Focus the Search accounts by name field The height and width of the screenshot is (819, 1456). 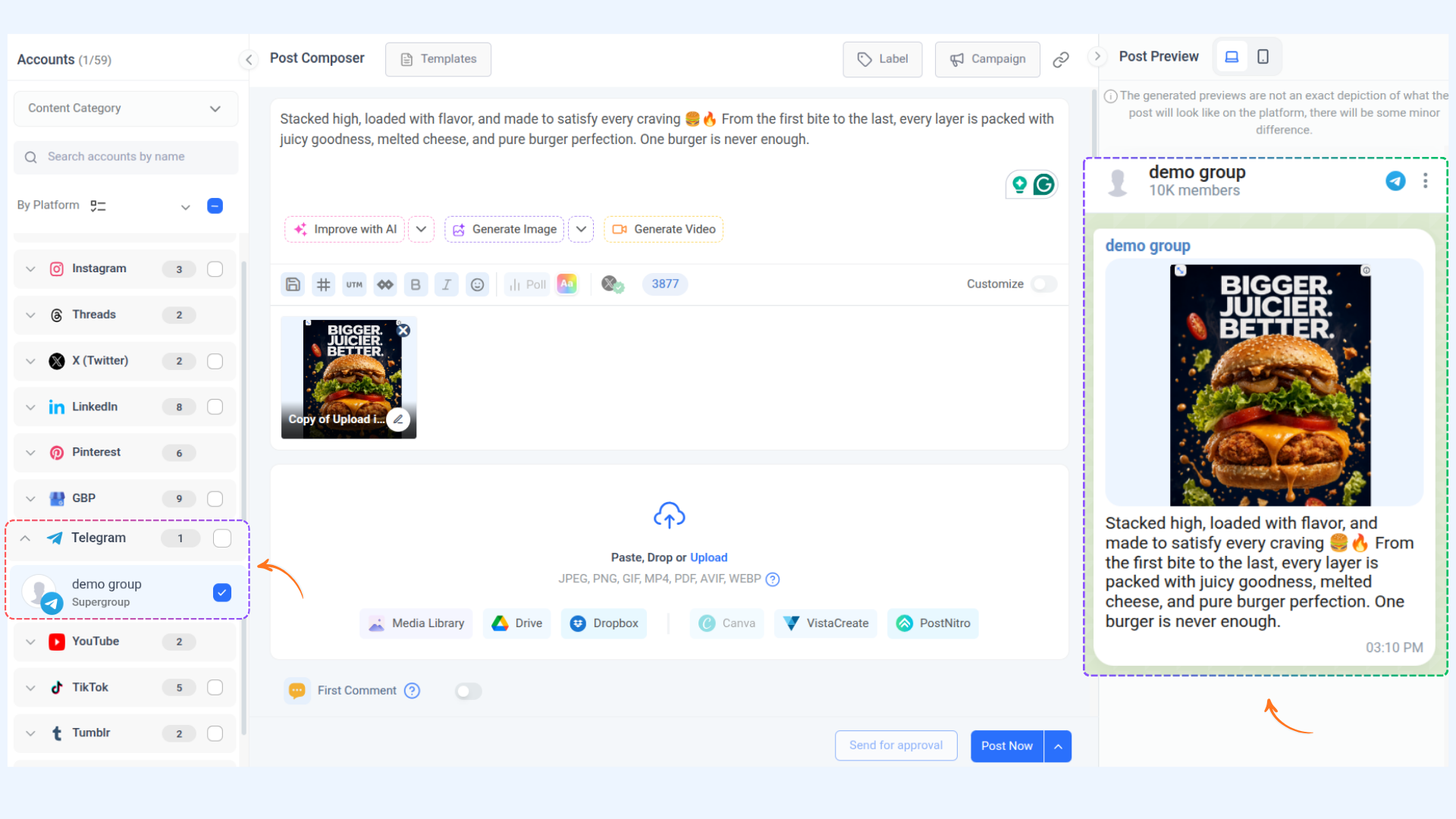[126, 157]
